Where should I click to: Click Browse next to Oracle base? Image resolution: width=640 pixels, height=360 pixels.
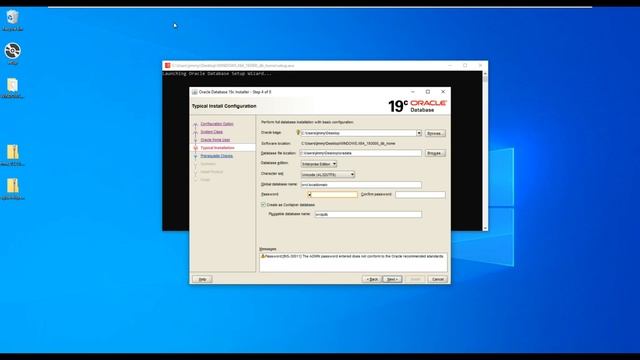[435, 133]
